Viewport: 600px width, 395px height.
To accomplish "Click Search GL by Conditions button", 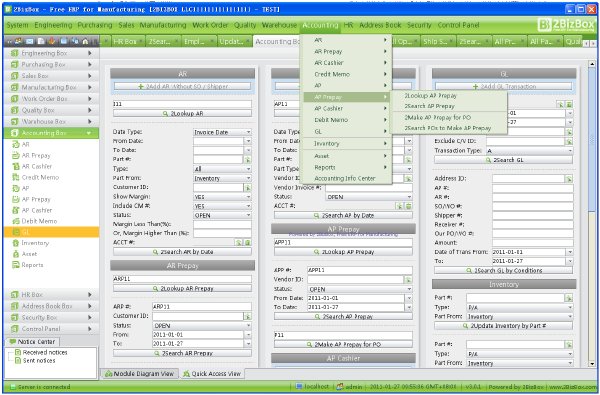I will click(504, 270).
